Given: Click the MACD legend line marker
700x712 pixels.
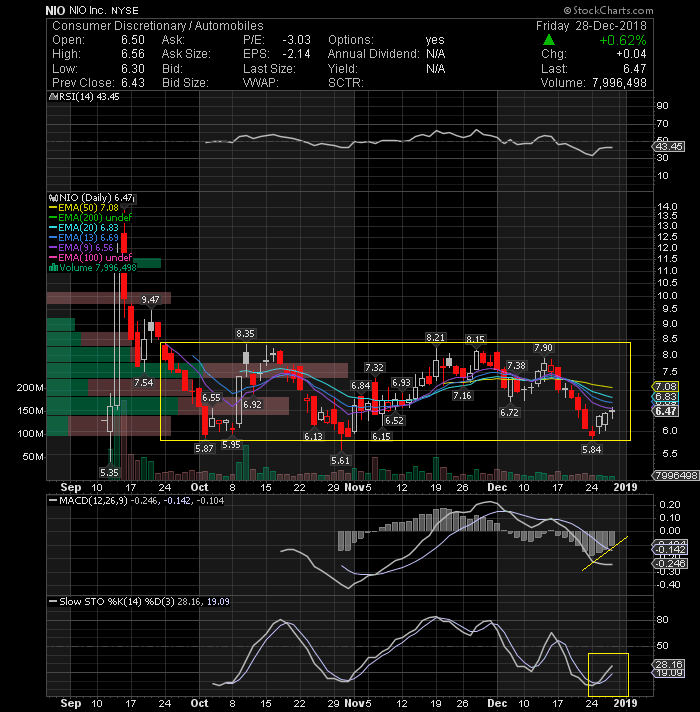Looking at the screenshot, I should click(x=53, y=501).
